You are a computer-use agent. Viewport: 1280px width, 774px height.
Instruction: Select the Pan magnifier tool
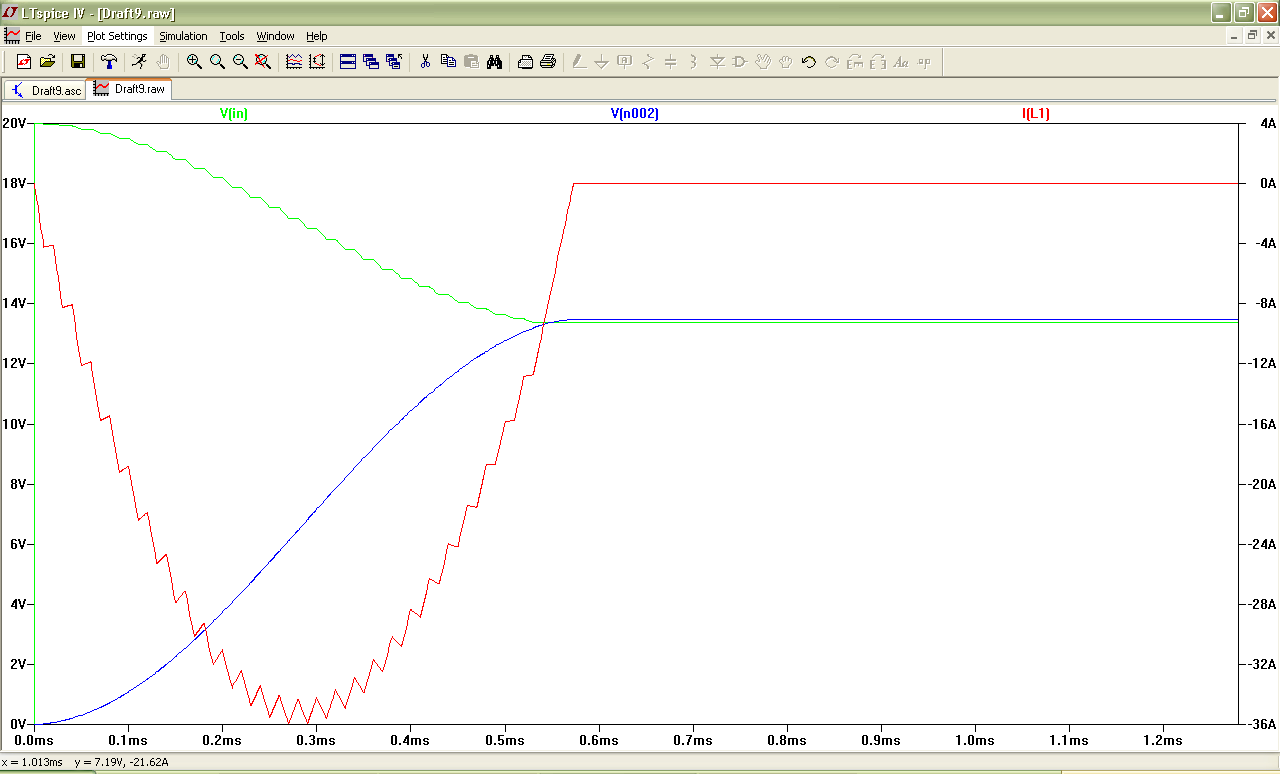217,62
